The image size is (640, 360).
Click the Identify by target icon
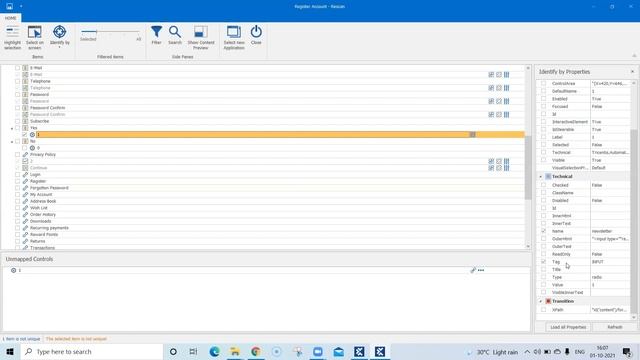click(x=60, y=32)
